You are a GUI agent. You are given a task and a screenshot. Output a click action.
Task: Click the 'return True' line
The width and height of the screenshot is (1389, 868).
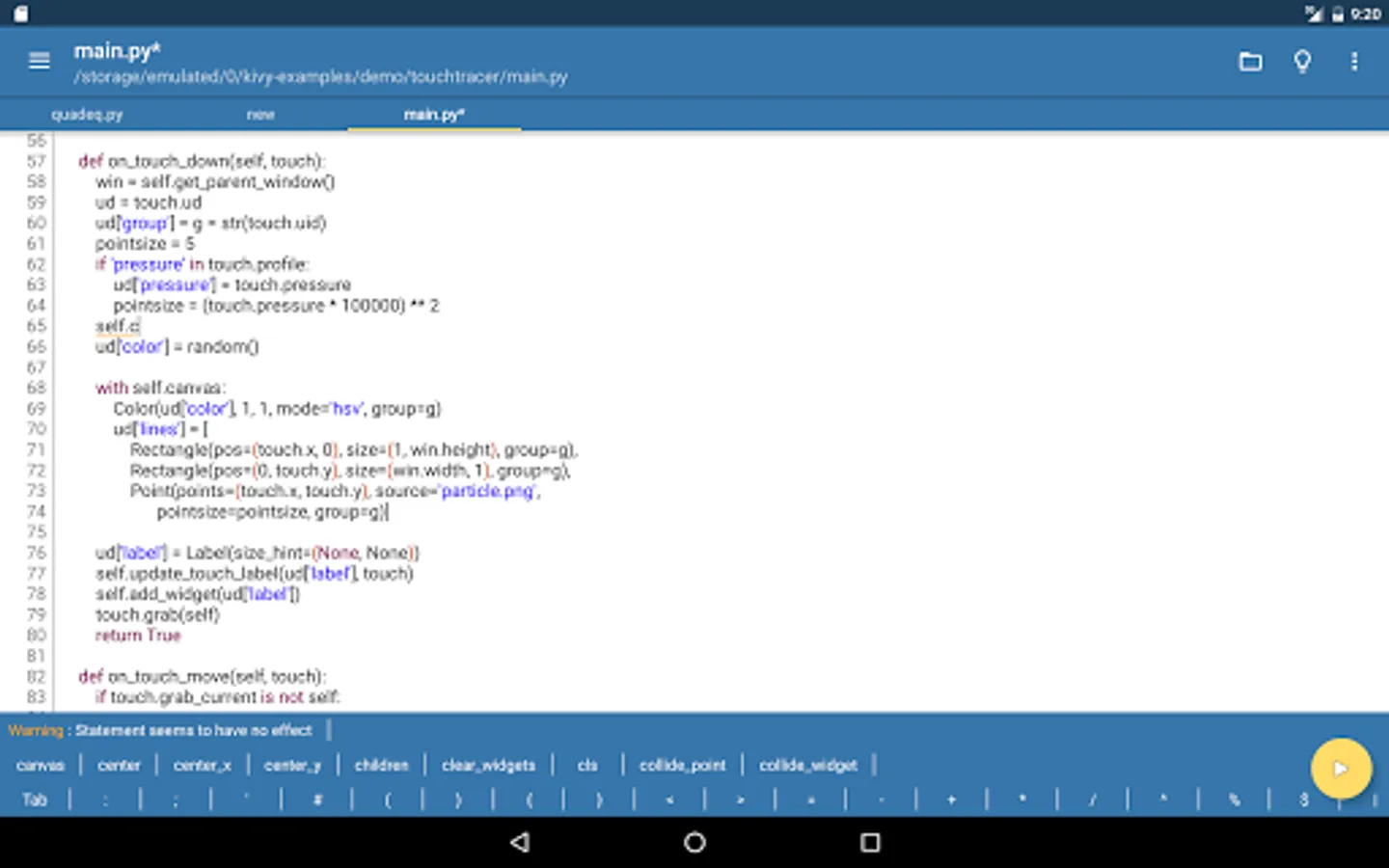138,636
